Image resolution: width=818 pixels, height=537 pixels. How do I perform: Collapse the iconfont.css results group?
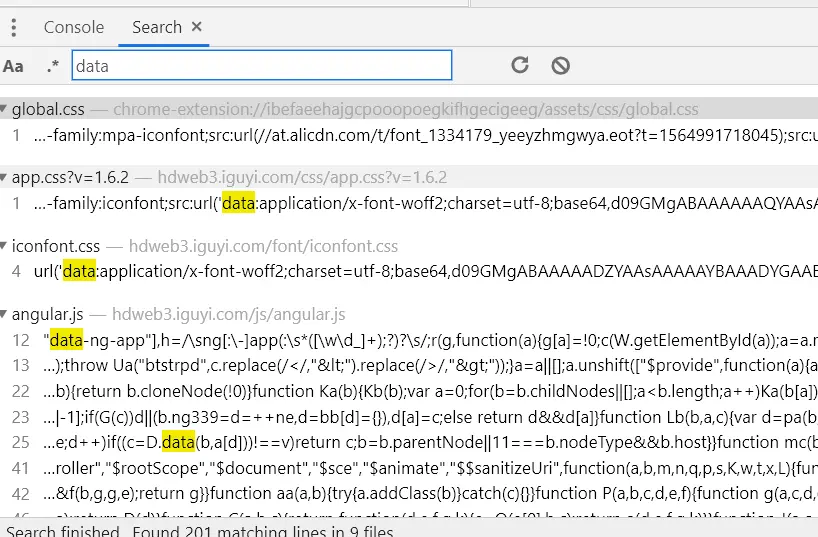click(x=4, y=245)
